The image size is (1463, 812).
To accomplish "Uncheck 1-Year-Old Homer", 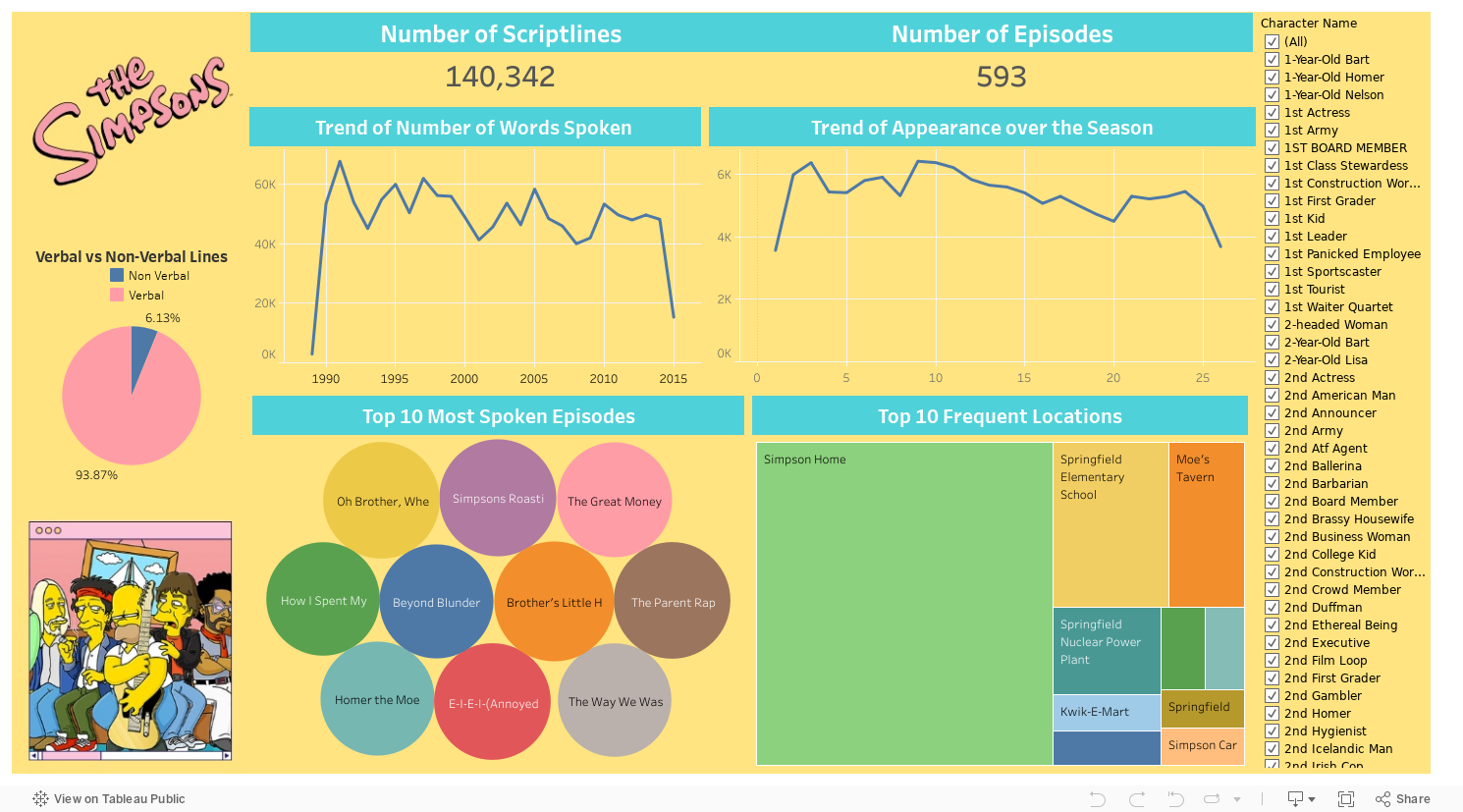I will tap(1272, 78).
